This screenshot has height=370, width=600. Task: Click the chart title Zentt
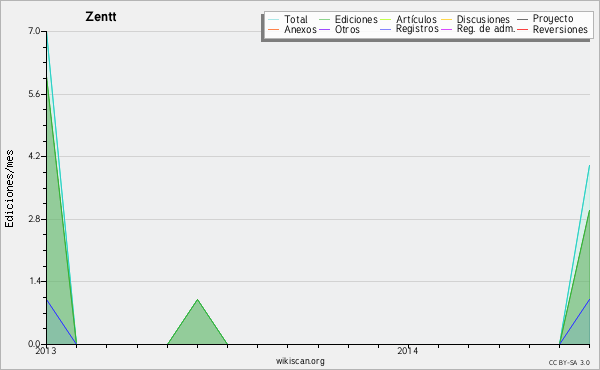coord(101,17)
